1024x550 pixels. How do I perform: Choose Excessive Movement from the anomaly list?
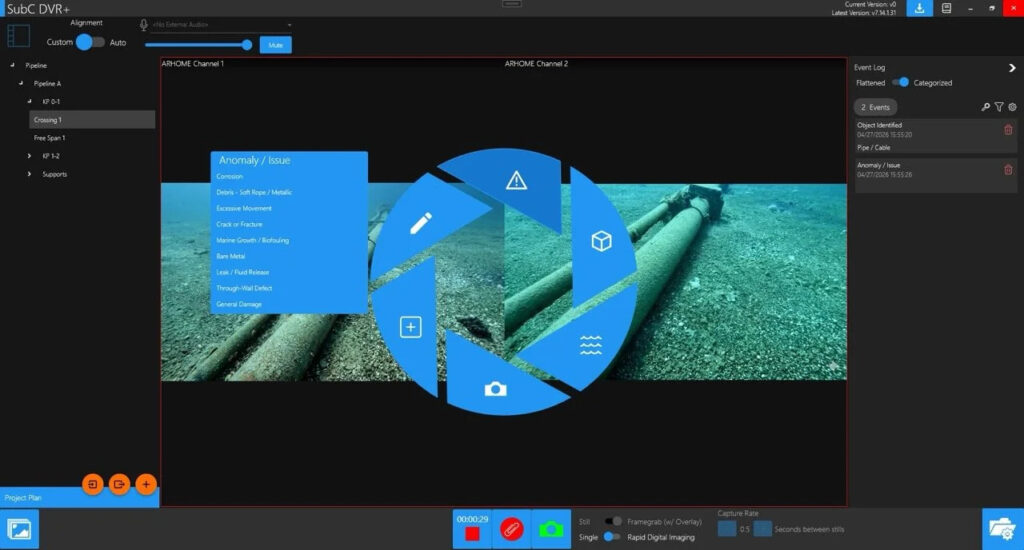(244, 208)
